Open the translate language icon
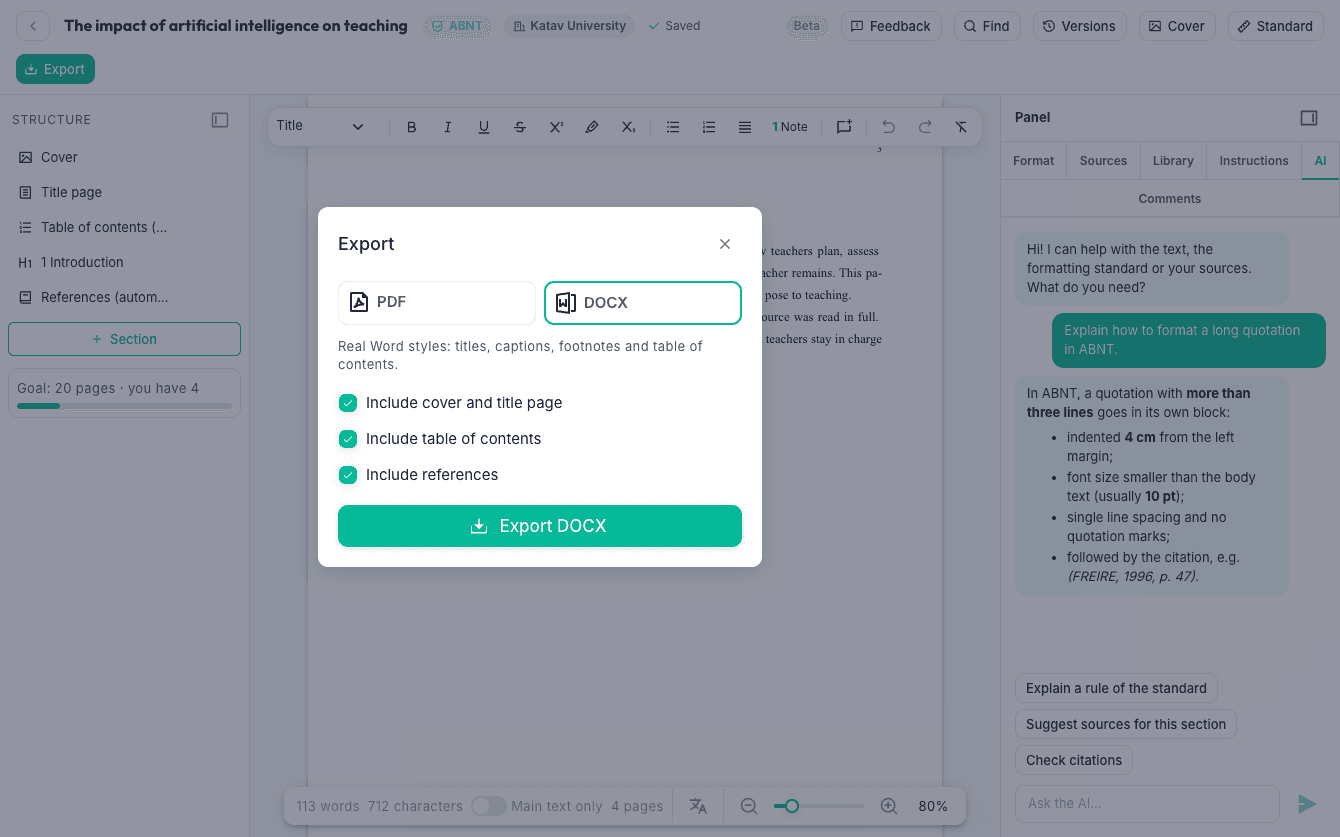Screen dimensions: 1340x837 pyautogui.click(x=698, y=806)
